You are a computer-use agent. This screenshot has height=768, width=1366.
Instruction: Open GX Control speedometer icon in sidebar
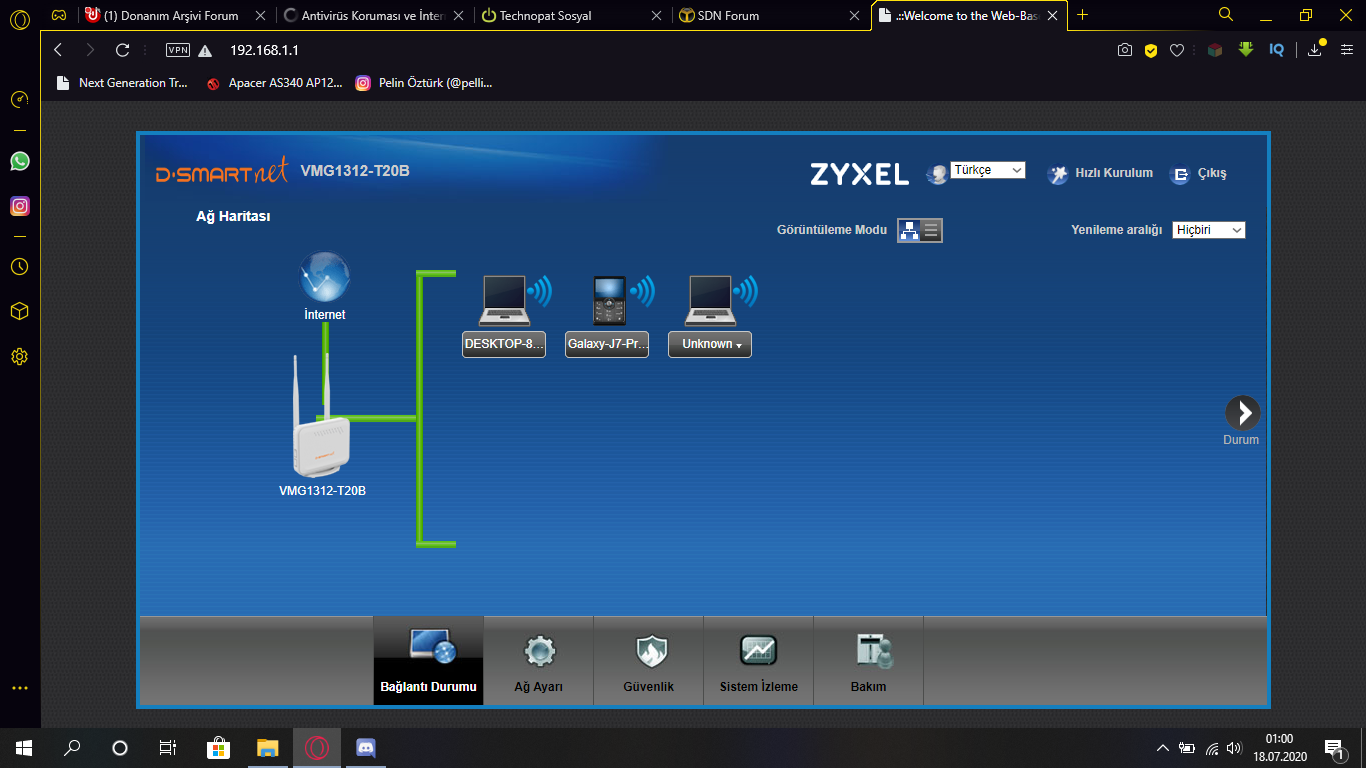coord(20,100)
